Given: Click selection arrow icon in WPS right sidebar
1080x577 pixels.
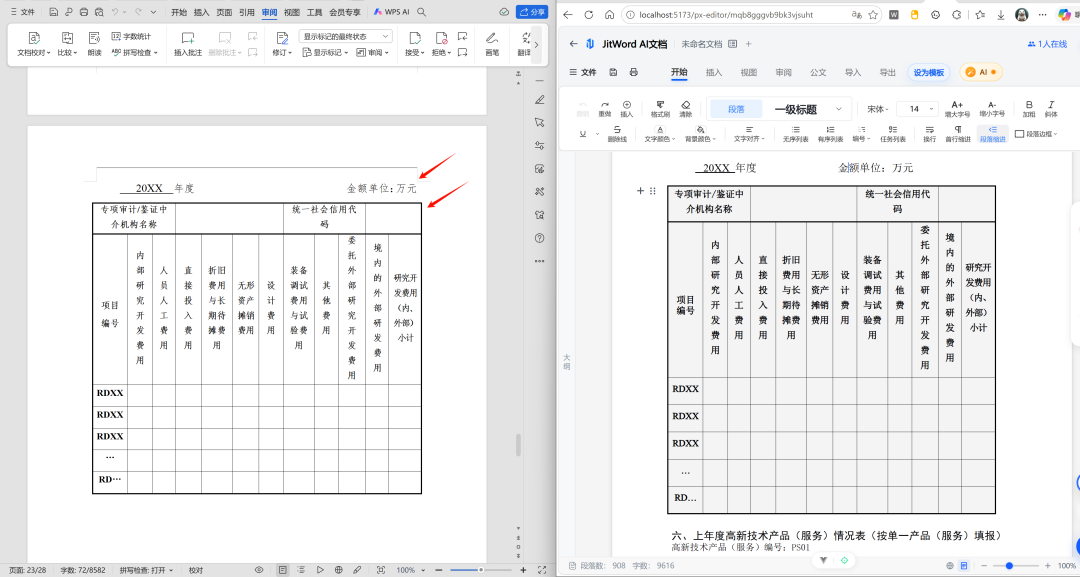Looking at the screenshot, I should (x=540, y=123).
